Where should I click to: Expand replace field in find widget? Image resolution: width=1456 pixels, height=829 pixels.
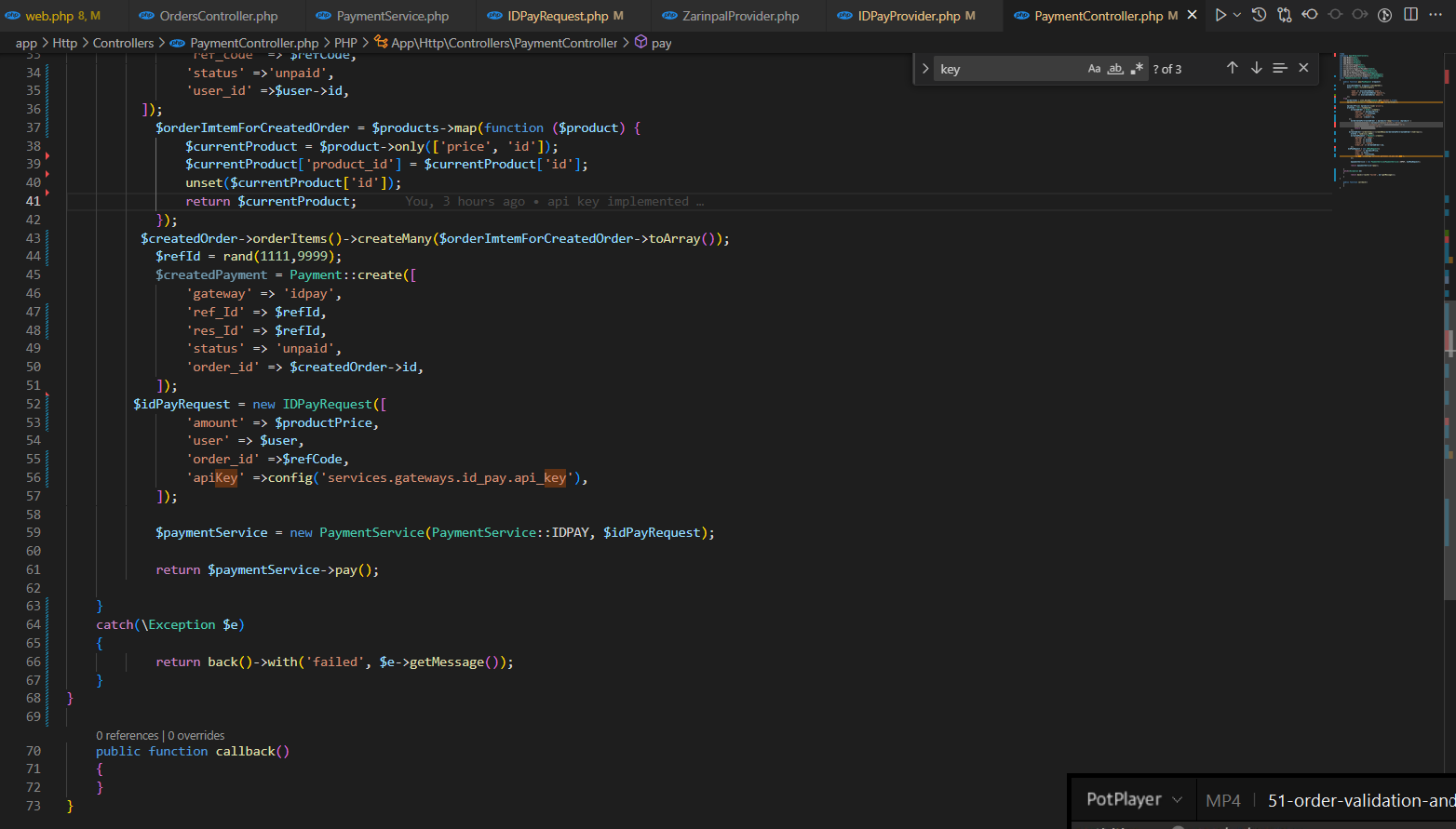925,69
